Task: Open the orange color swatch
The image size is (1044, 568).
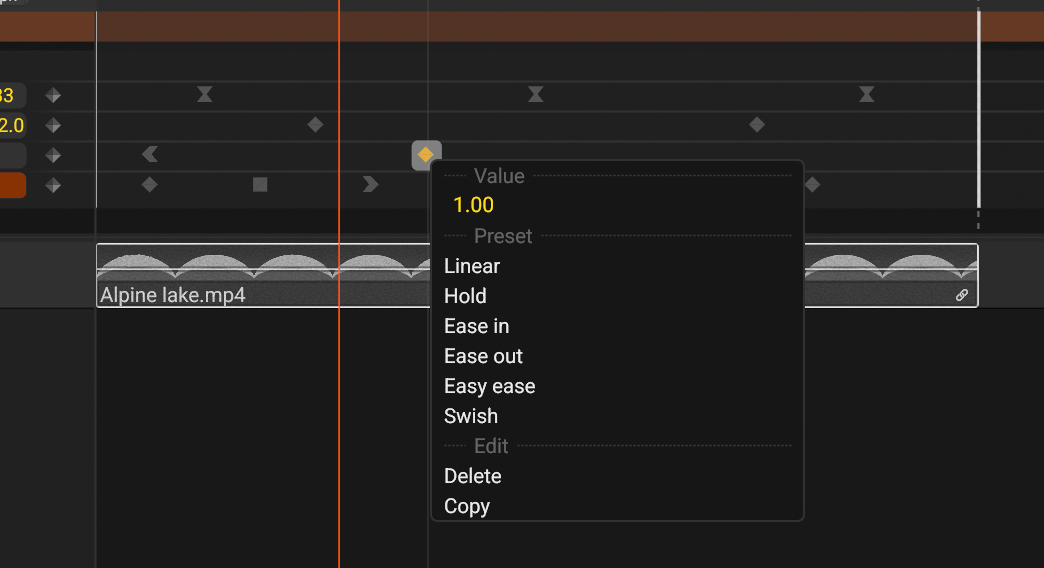Action: (x=13, y=186)
